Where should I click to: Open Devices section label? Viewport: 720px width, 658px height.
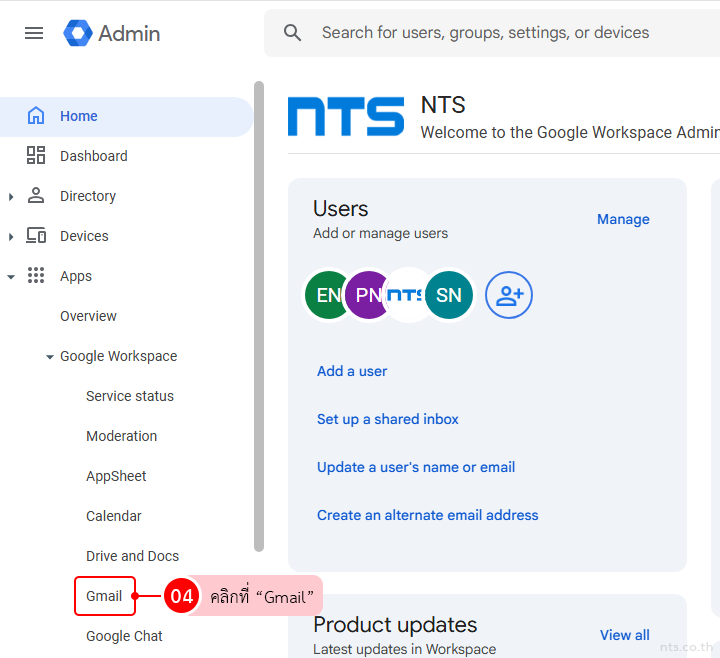tap(84, 236)
